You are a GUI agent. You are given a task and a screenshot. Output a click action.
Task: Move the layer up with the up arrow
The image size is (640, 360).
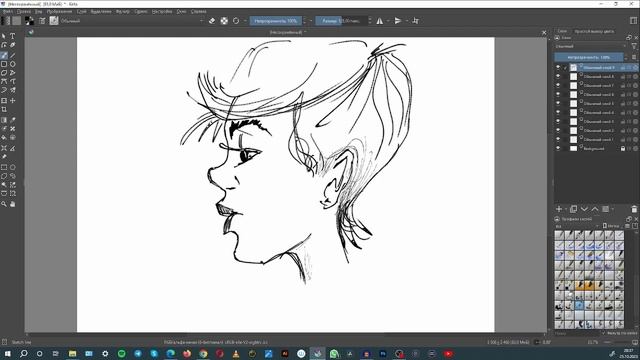595,209
